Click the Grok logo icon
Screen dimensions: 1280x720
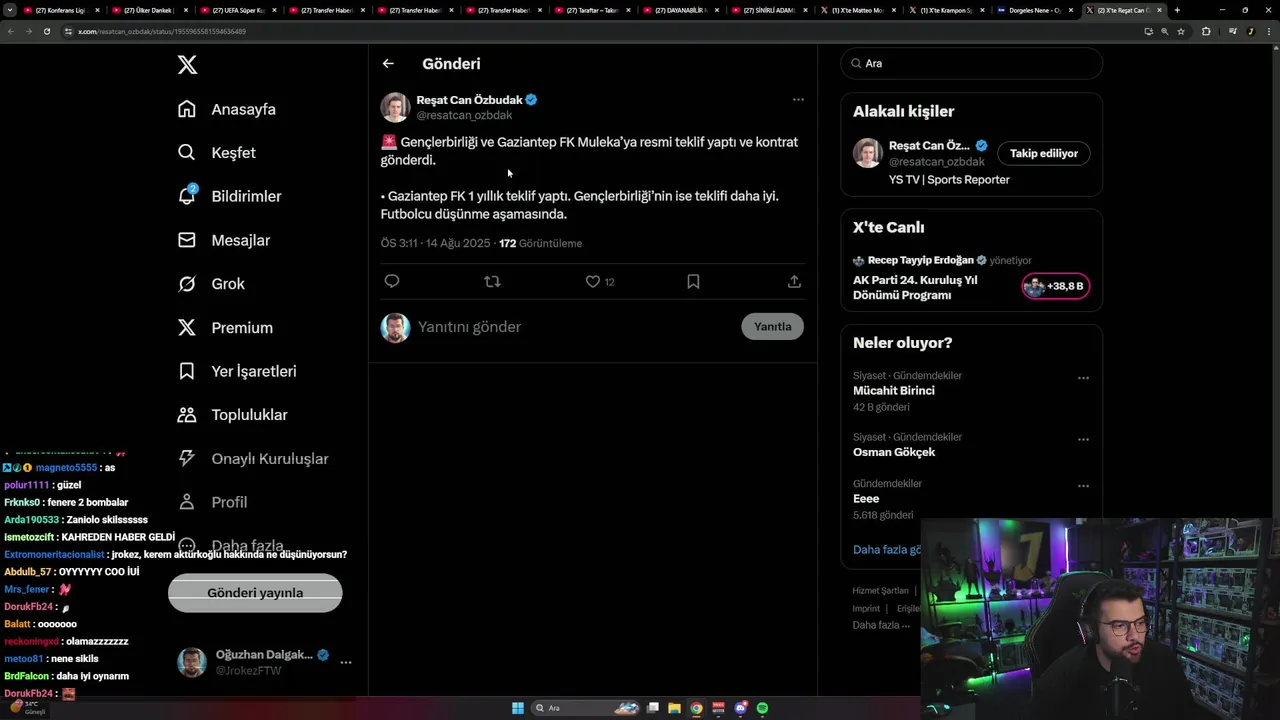pos(187,284)
